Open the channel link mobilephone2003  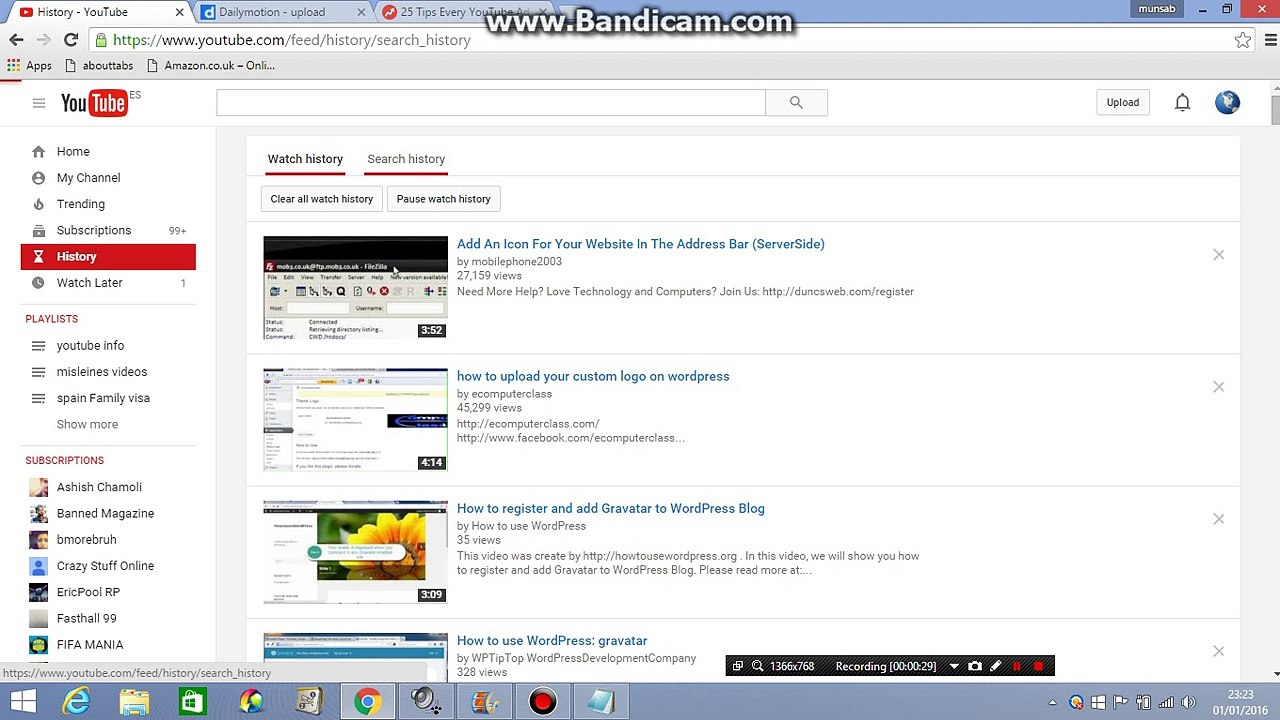[516, 262]
